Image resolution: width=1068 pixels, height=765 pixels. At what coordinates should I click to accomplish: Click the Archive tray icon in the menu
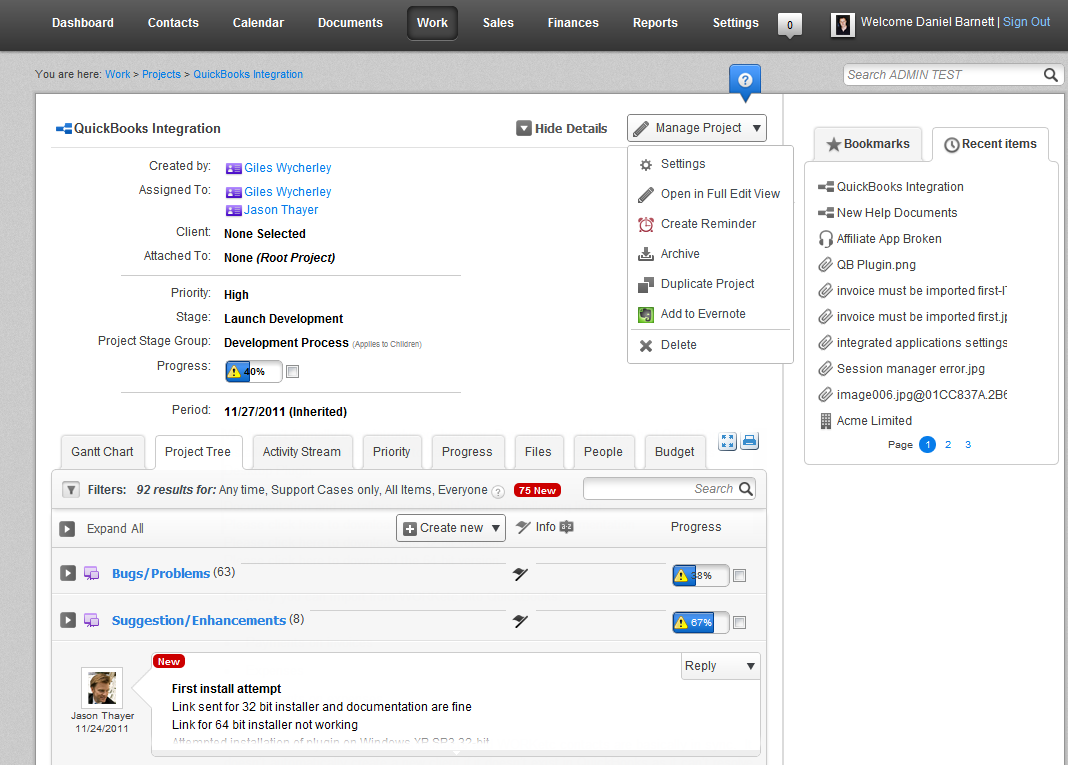tap(646, 254)
